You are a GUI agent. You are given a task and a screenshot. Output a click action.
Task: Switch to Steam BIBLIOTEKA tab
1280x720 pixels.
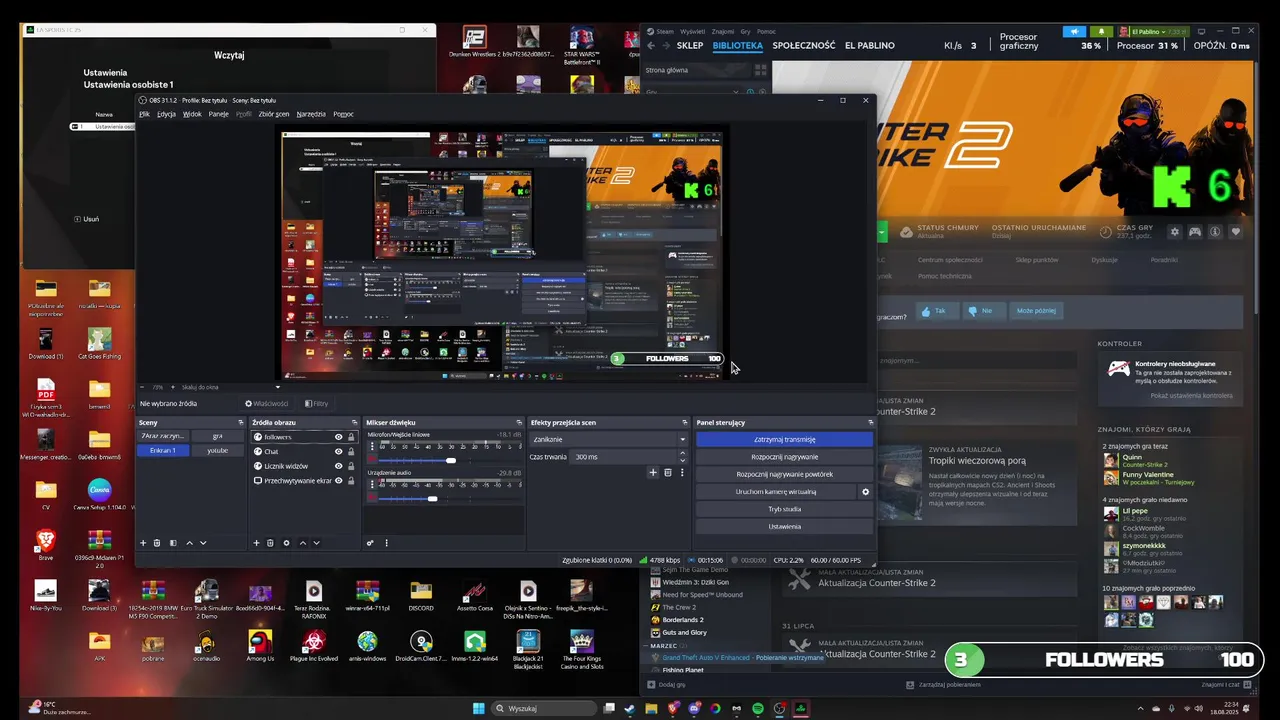tap(738, 46)
